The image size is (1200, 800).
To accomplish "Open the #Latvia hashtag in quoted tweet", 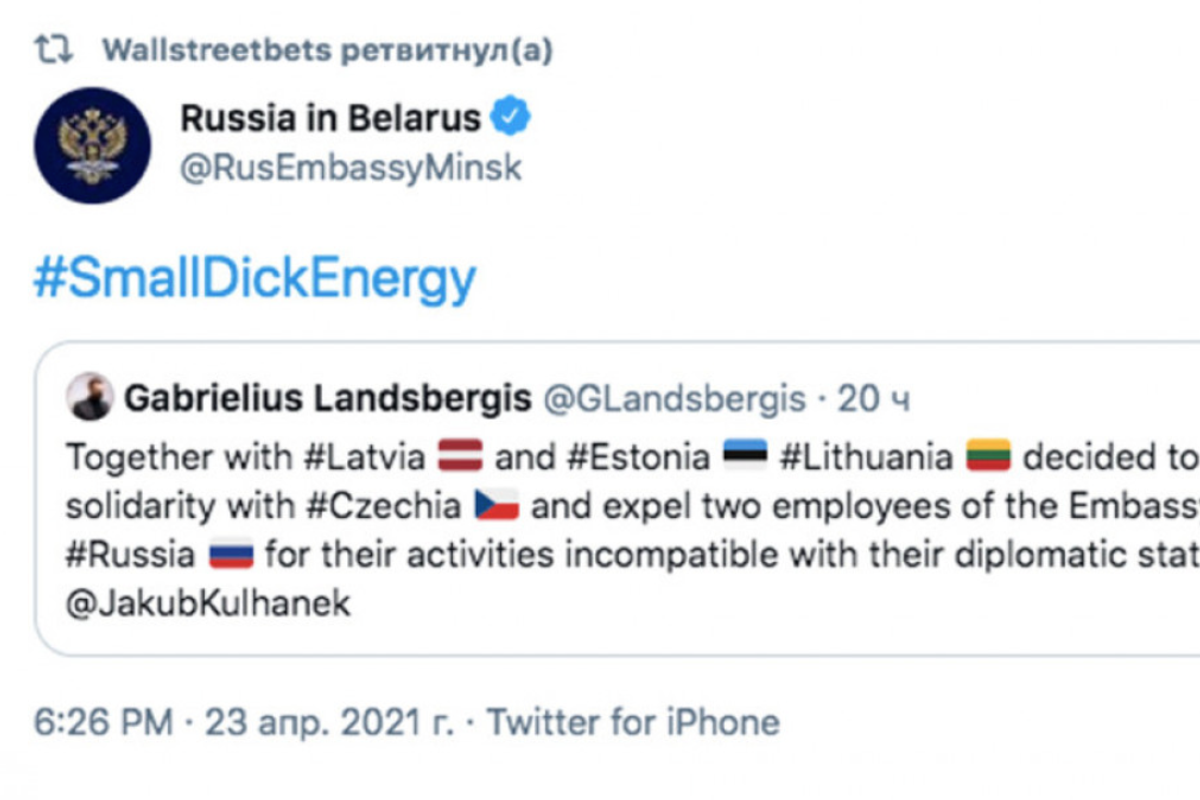I will pos(365,458).
